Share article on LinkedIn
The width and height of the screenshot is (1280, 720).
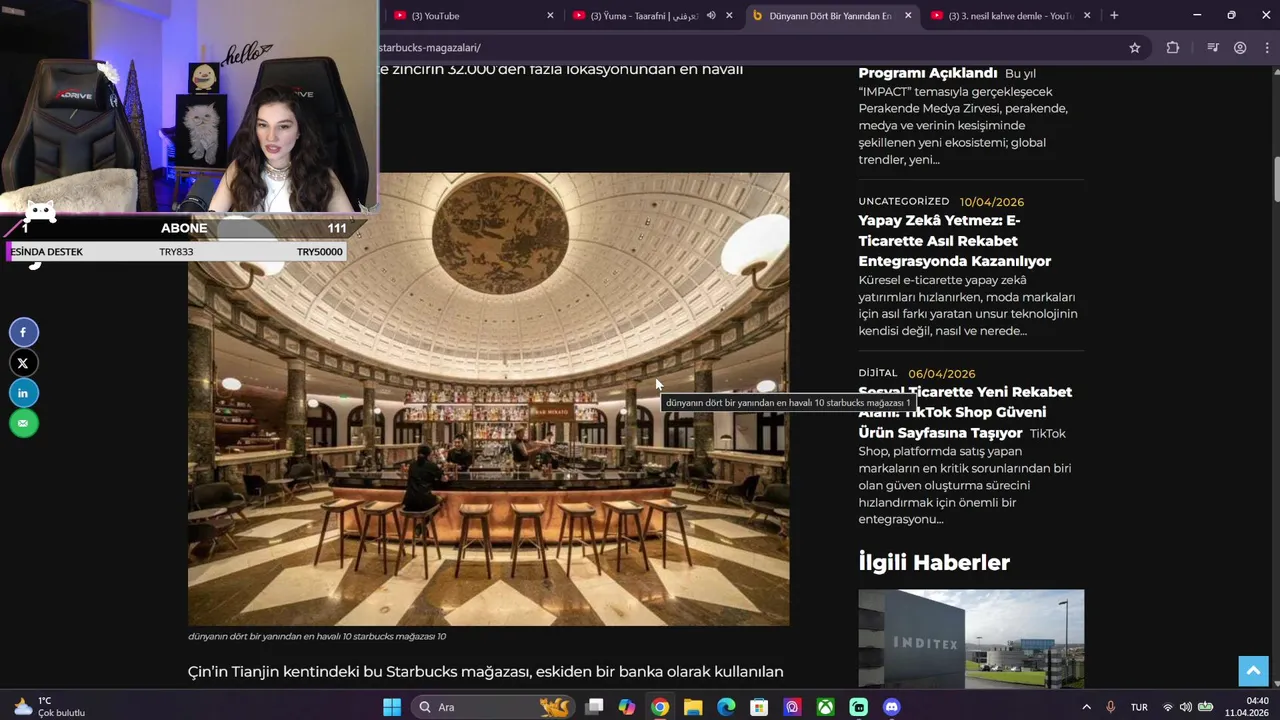click(x=23, y=393)
